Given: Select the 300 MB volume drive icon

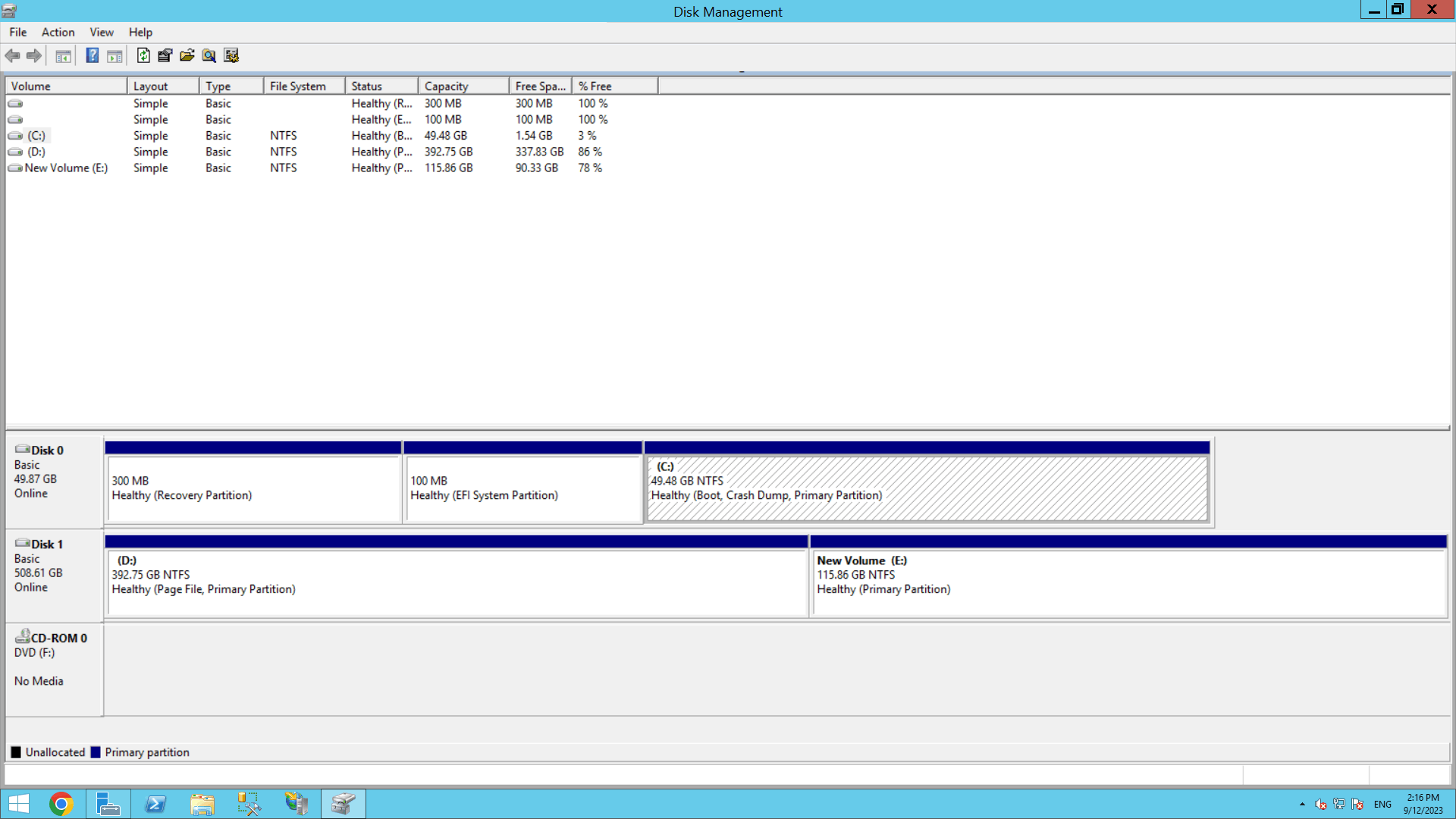Looking at the screenshot, I should tap(15, 103).
